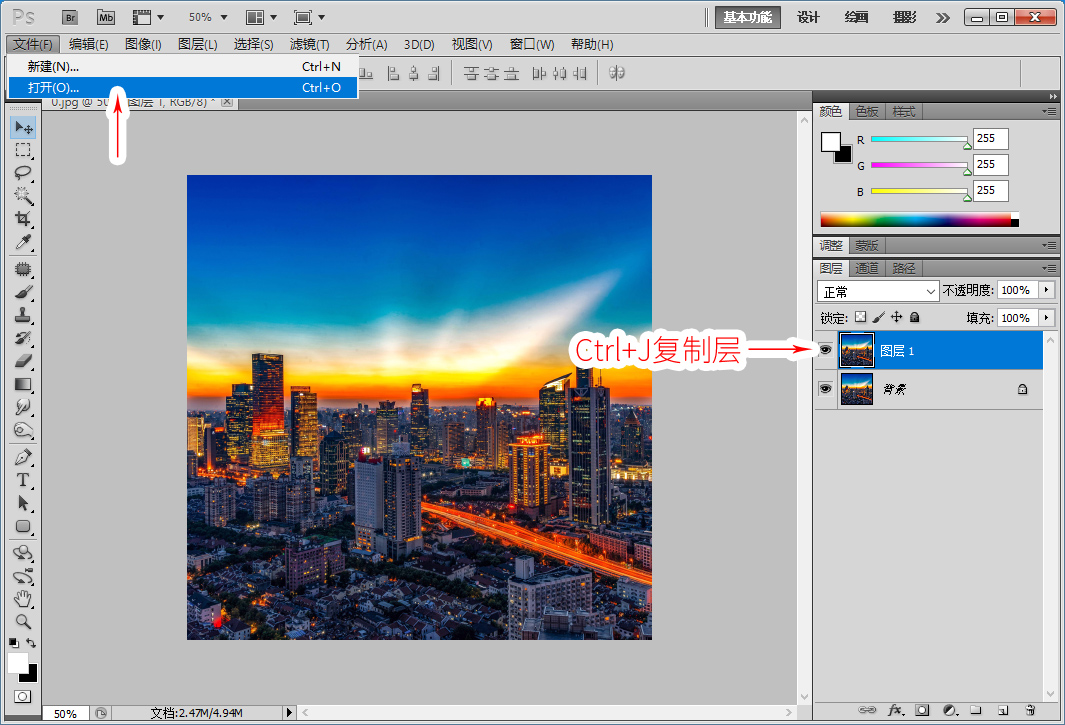Image resolution: width=1065 pixels, height=725 pixels.
Task: Add layer style with fx icon
Action: coord(896,710)
